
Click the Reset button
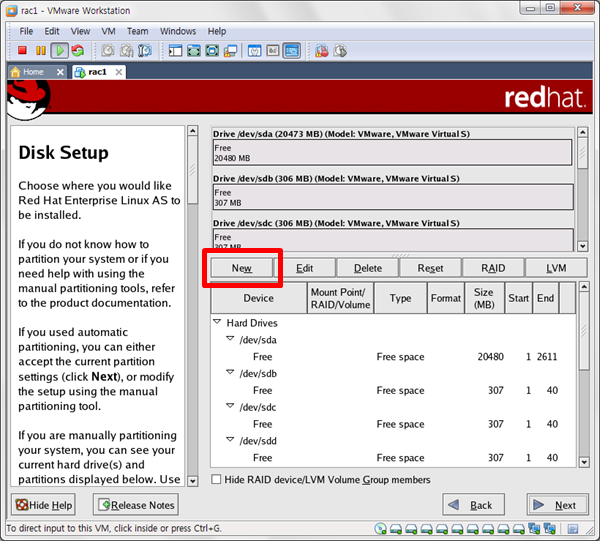point(430,268)
